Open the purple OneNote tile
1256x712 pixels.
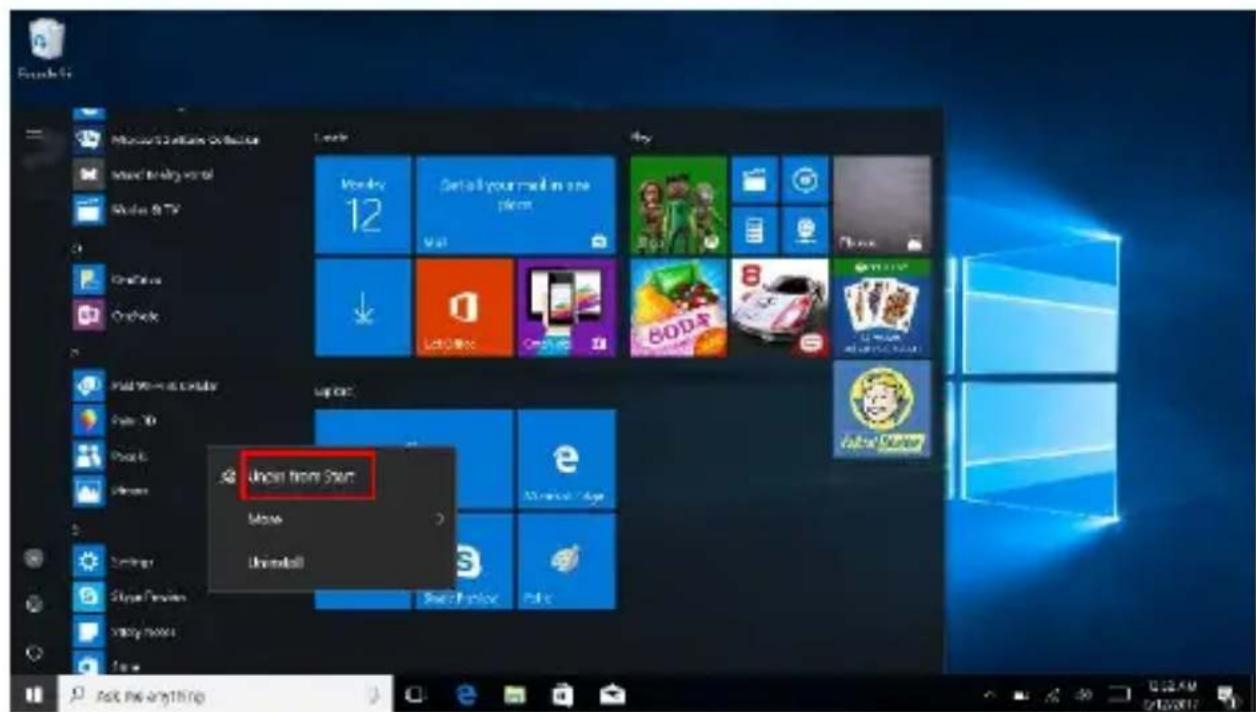(x=566, y=307)
